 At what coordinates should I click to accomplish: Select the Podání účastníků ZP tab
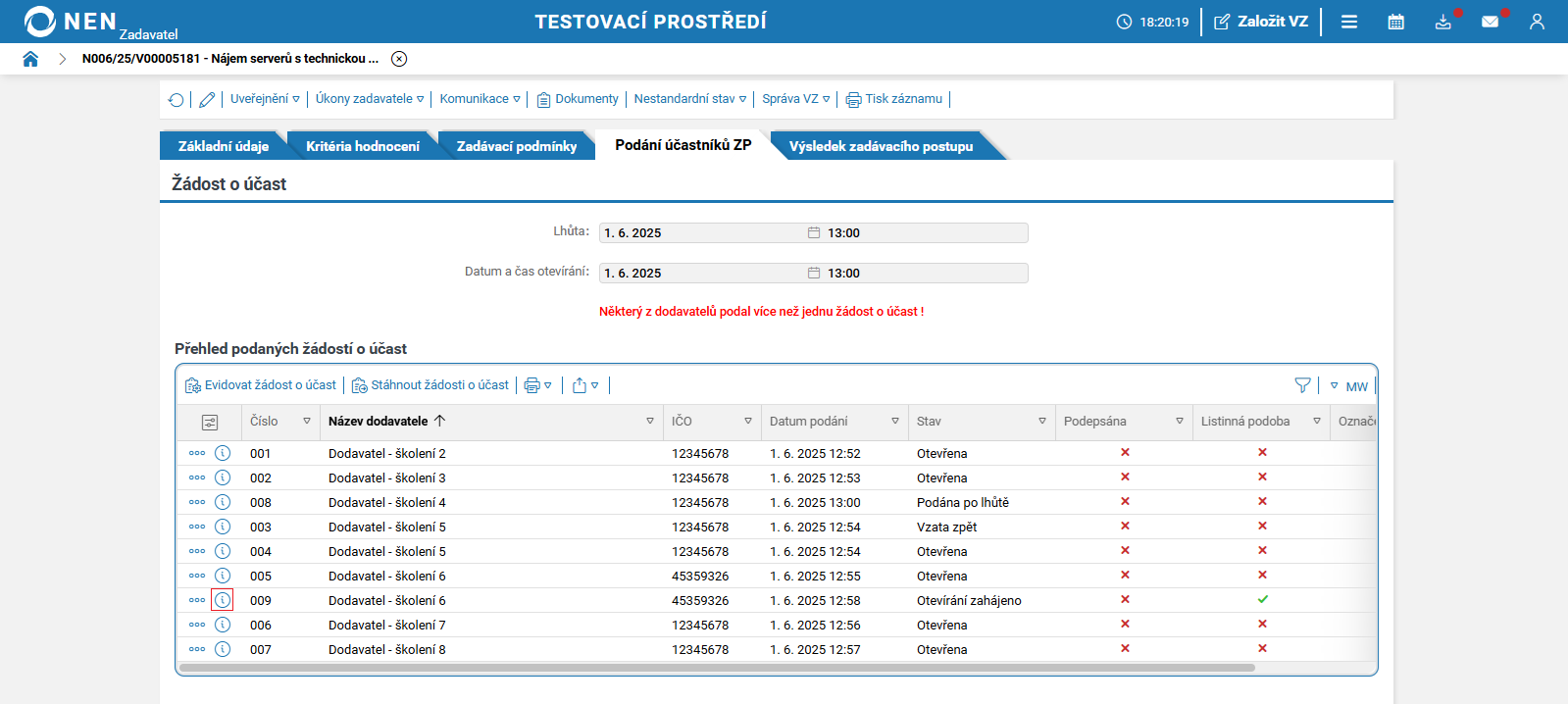click(x=683, y=145)
